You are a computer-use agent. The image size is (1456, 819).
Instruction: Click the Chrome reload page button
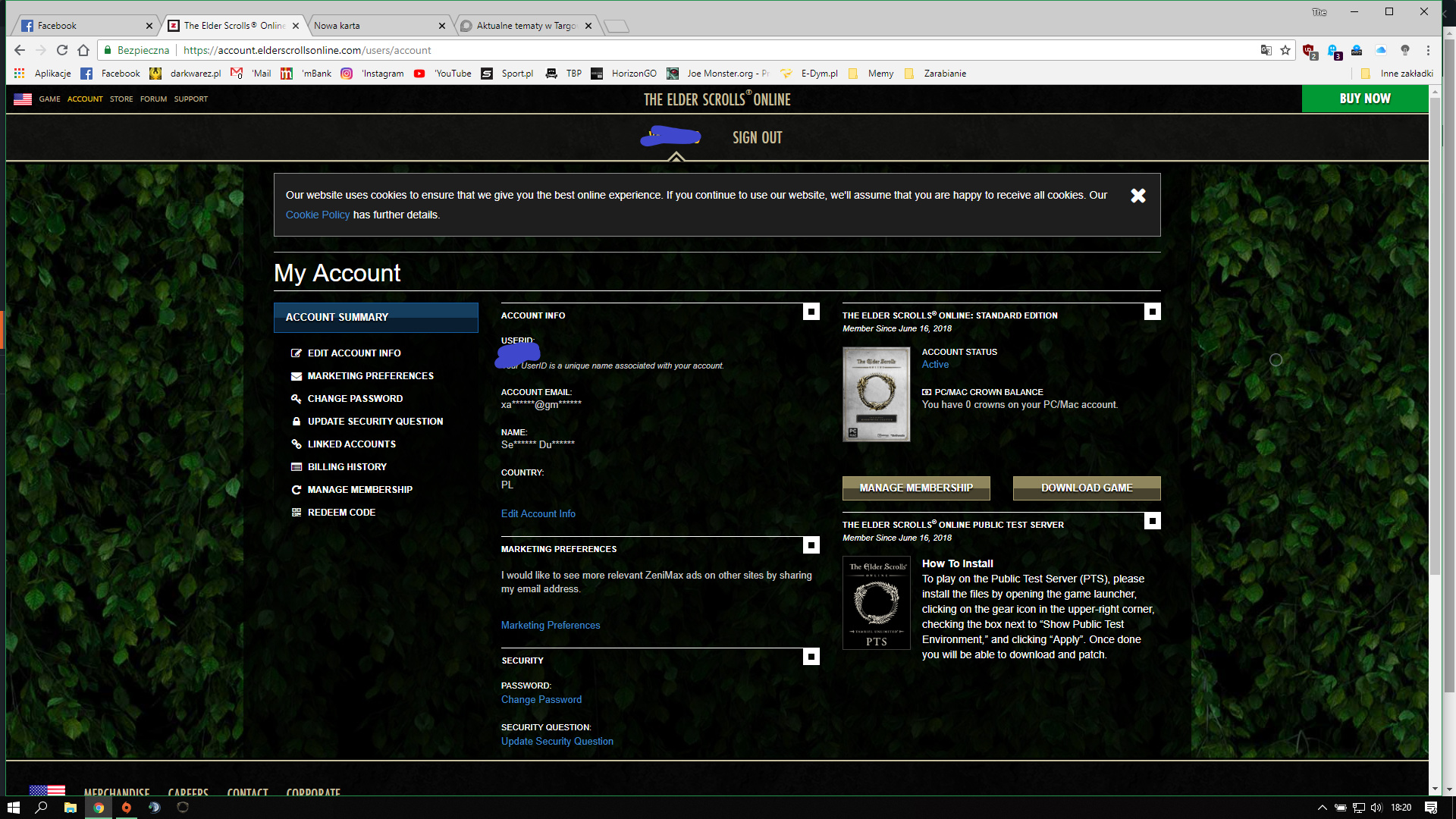point(62,50)
